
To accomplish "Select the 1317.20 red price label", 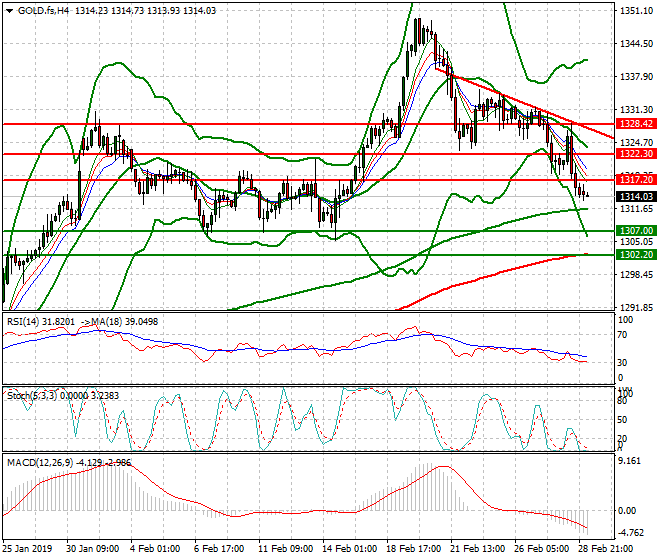I will [x=634, y=179].
